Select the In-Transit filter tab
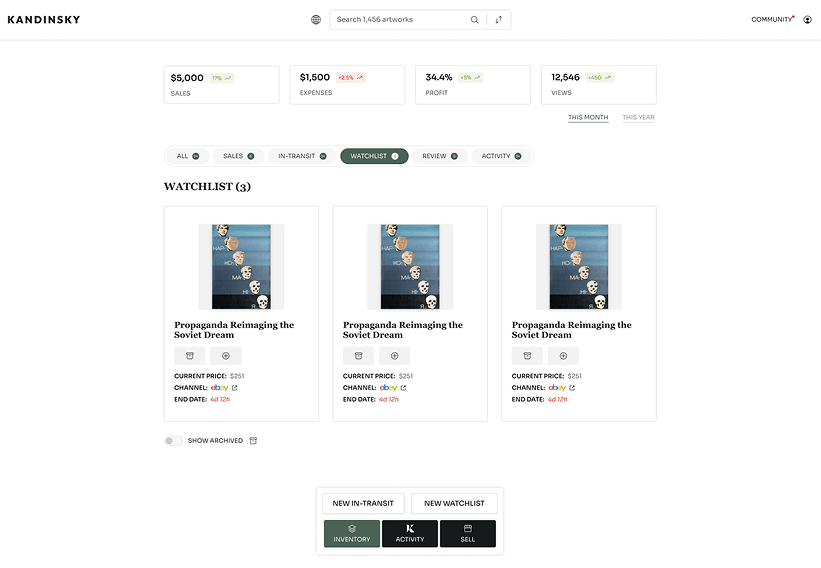Viewport: 821px width, 568px height. (x=303, y=156)
